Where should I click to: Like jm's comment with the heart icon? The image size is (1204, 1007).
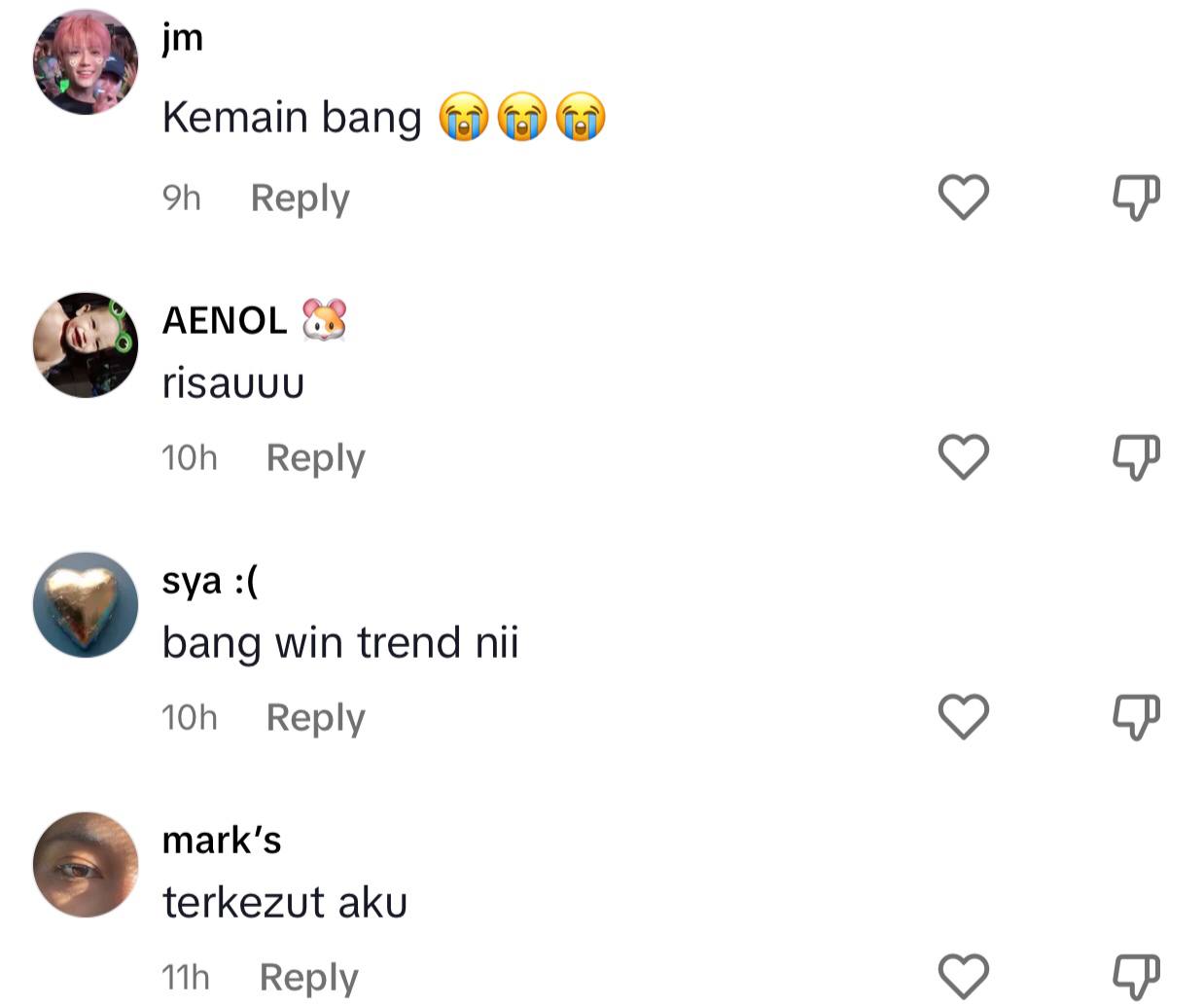pos(963,198)
